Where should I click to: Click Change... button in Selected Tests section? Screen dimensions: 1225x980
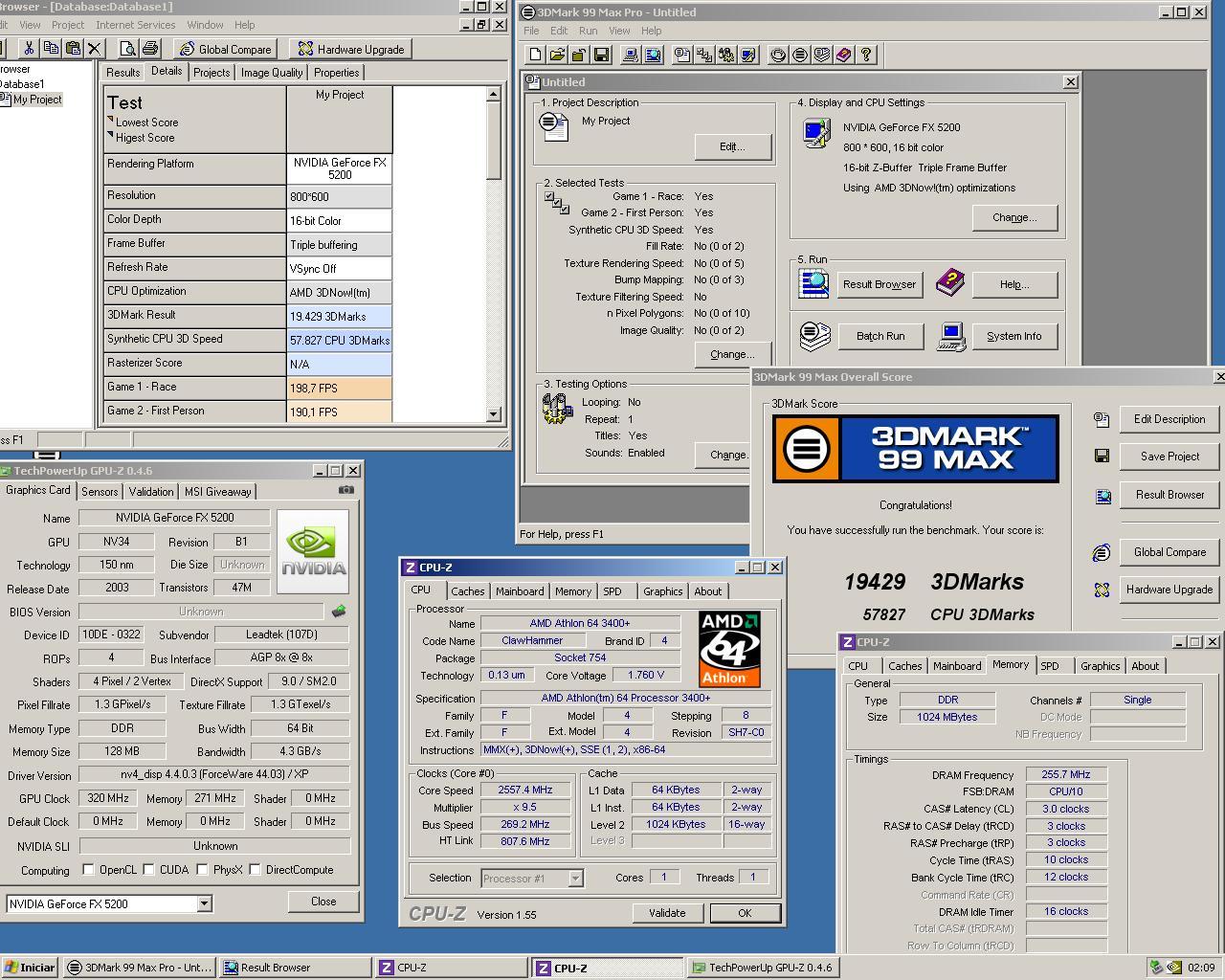[732, 354]
